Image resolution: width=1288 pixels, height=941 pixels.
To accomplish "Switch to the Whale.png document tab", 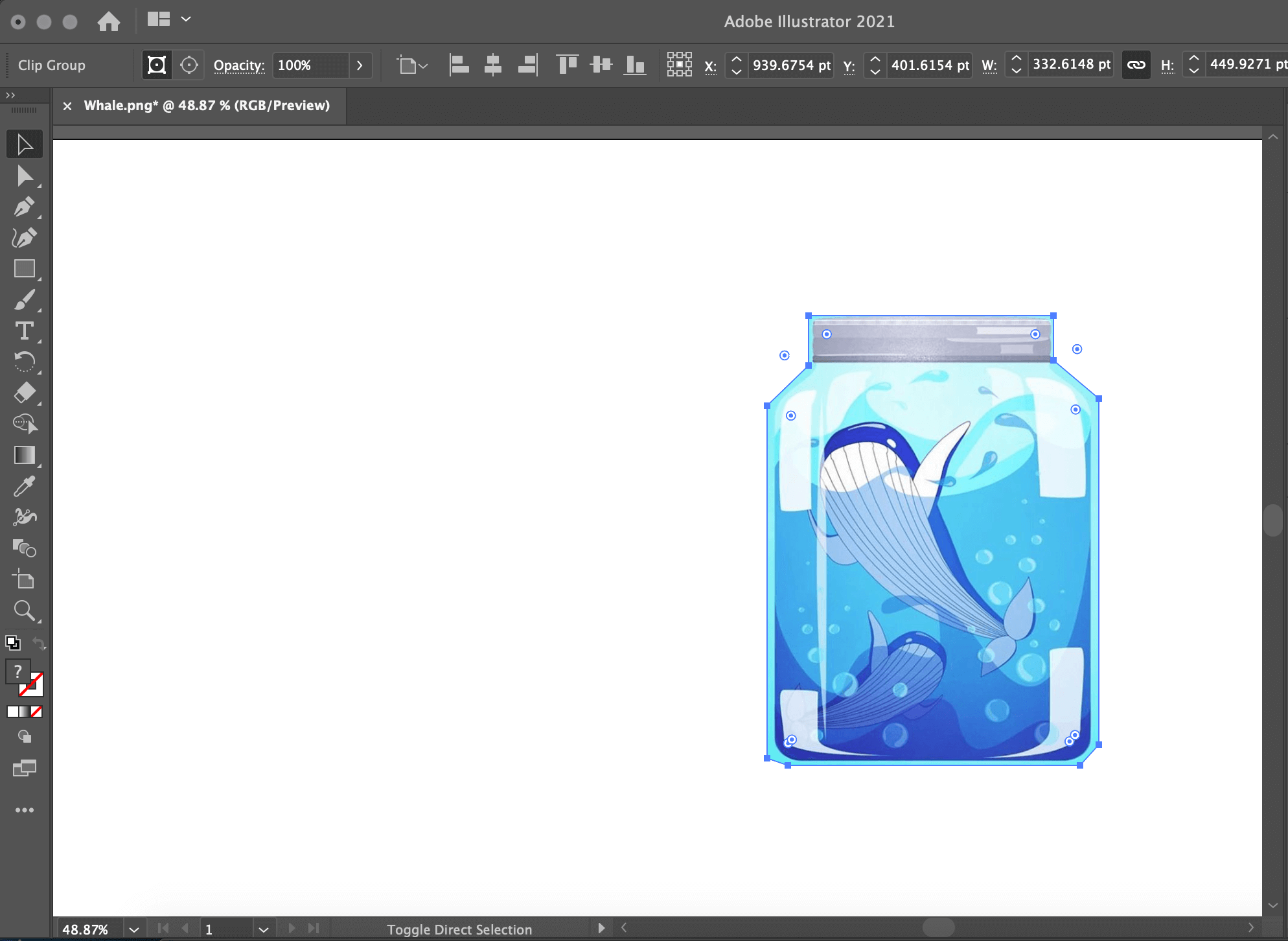I will pyautogui.click(x=207, y=106).
